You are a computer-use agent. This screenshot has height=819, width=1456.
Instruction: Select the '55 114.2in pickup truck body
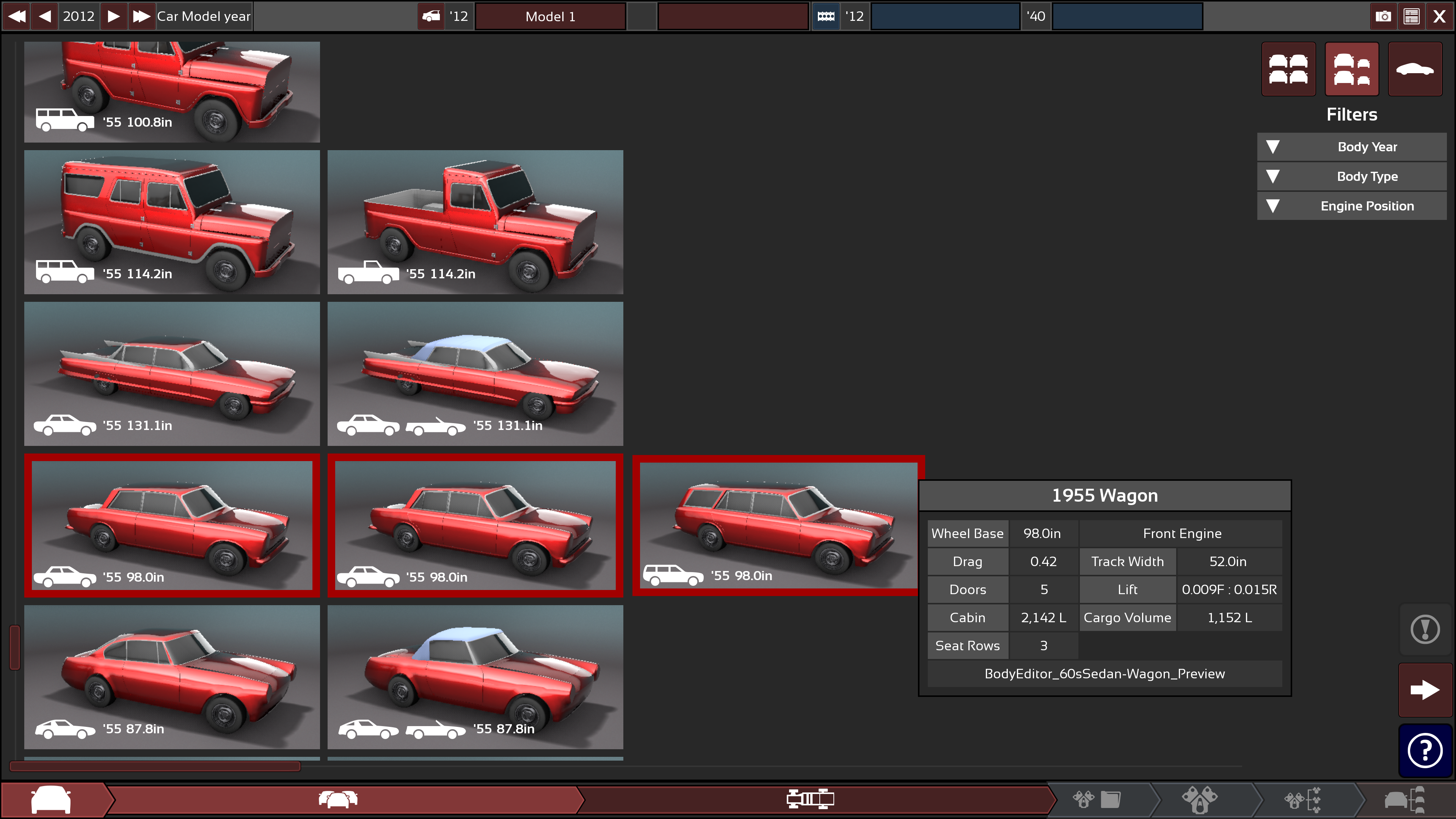[x=475, y=221]
